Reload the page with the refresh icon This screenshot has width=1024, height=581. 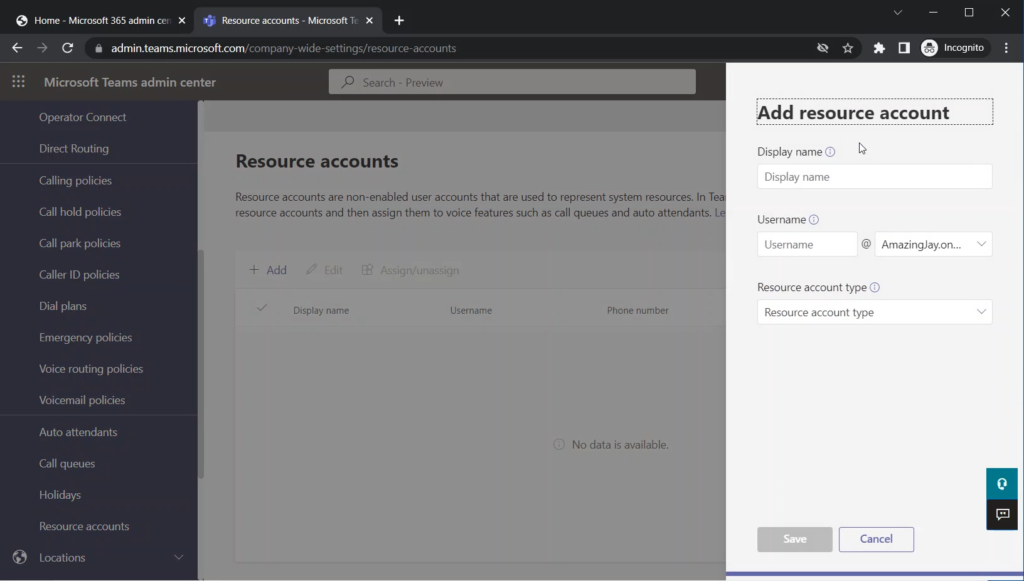(x=68, y=48)
